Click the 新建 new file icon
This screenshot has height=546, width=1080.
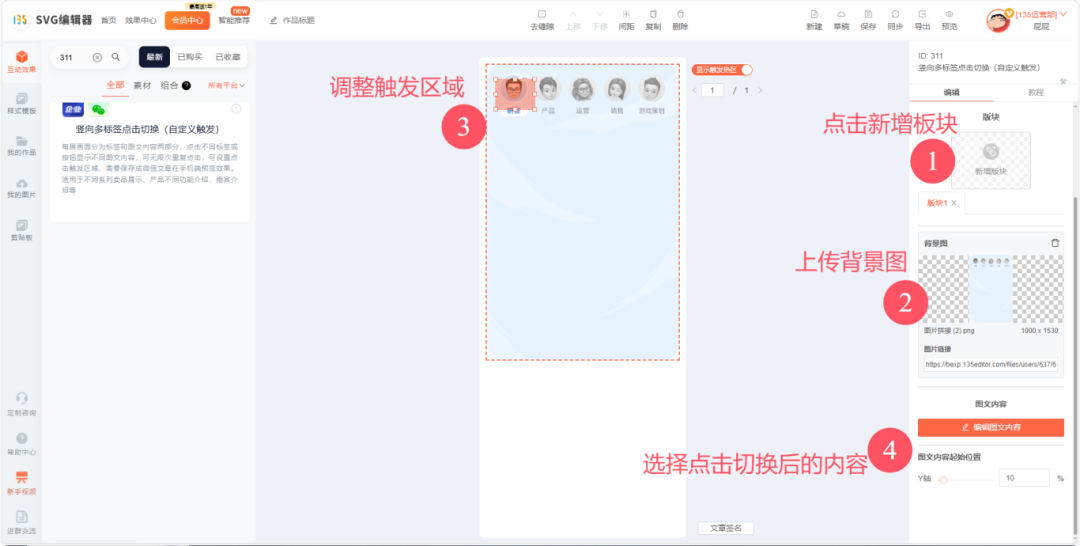[814, 20]
